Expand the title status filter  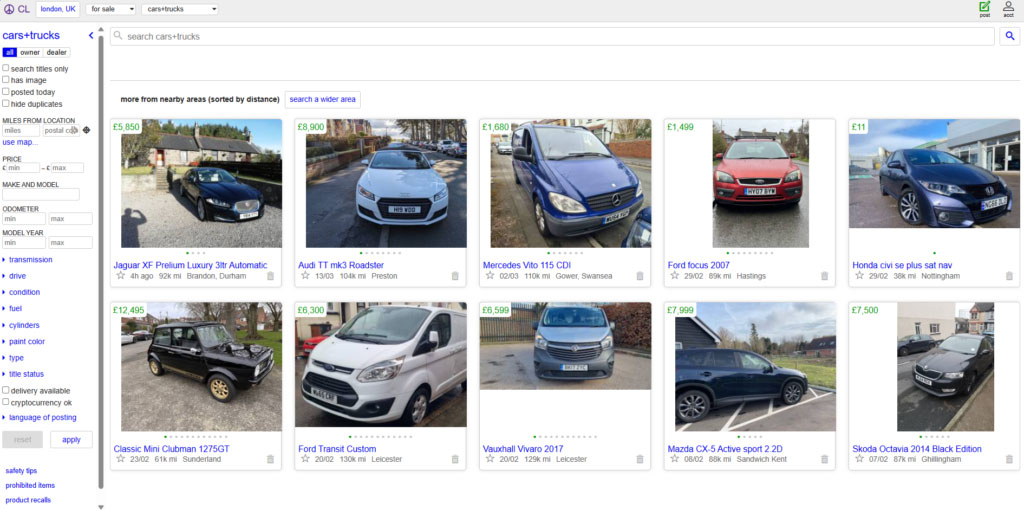23,374
